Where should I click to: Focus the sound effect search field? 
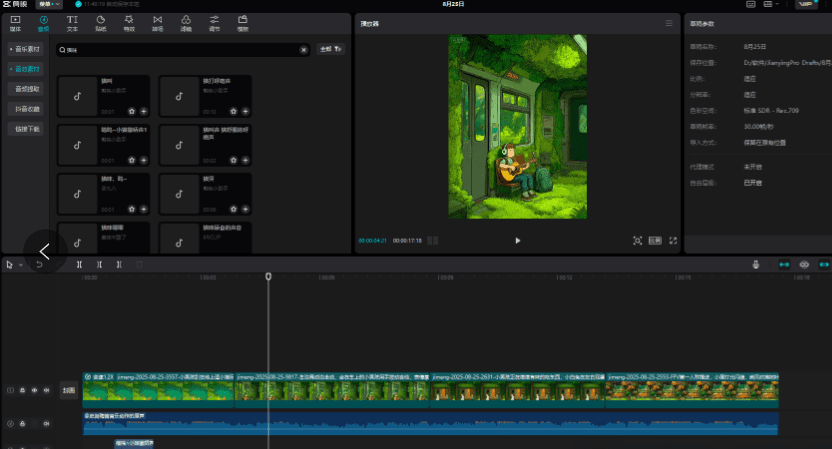coord(183,50)
